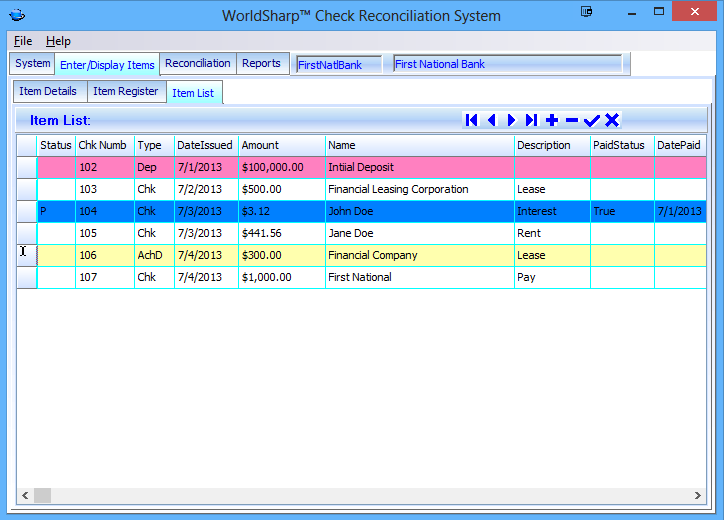Open the Help menu
The height and width of the screenshot is (520, 724).
click(59, 41)
